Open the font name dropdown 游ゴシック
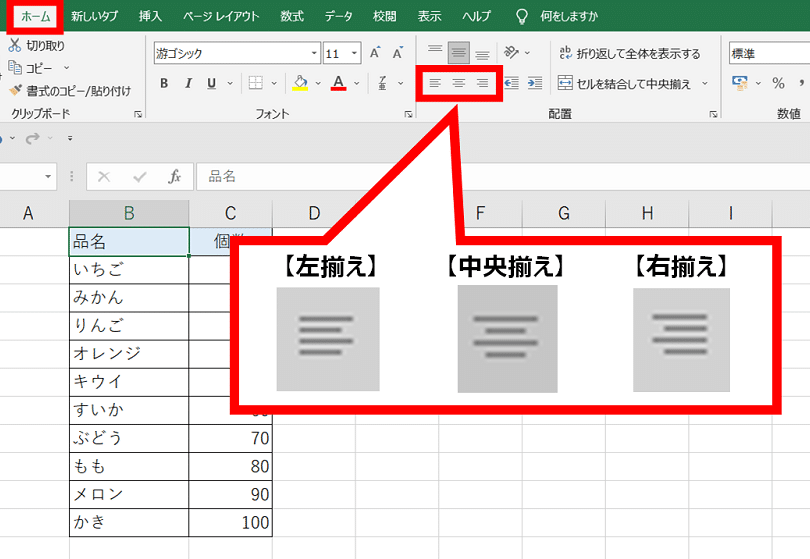 (236, 54)
